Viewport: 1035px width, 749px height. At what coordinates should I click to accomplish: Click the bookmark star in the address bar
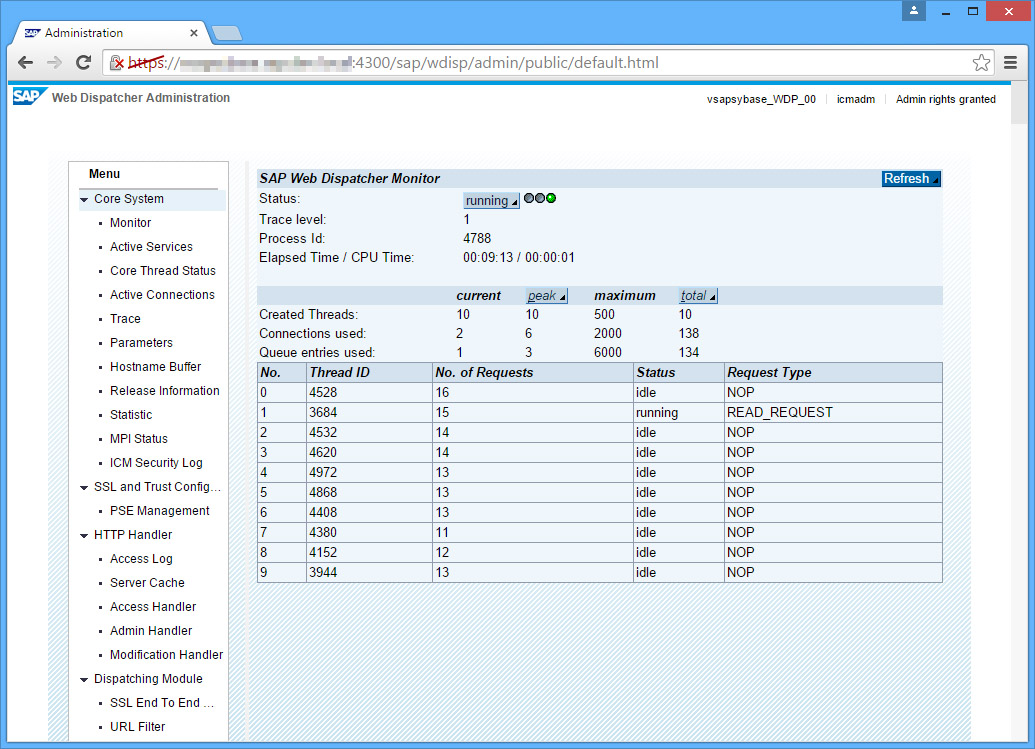click(x=981, y=62)
